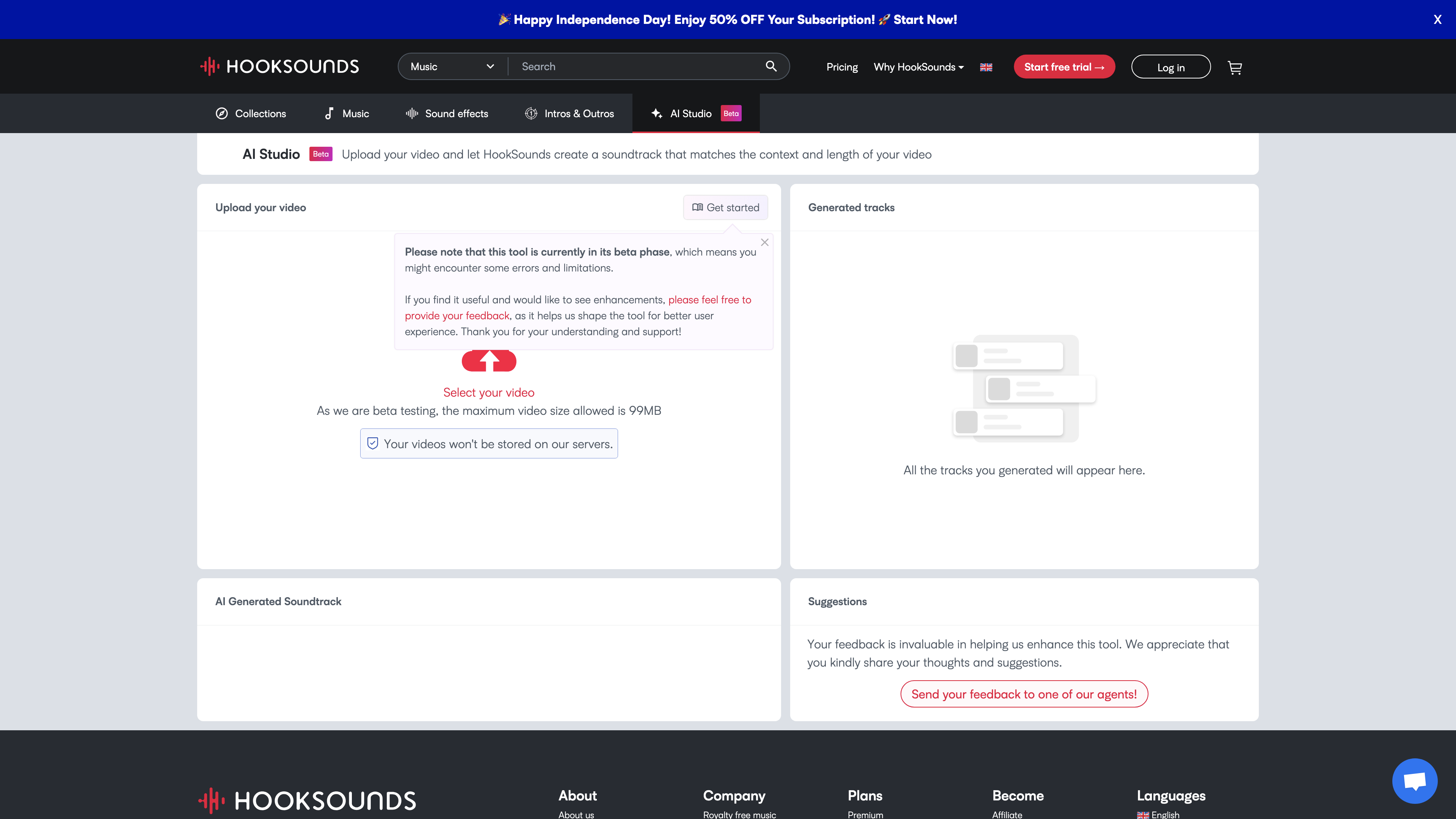Click Select your video link
The image size is (1456, 819).
click(x=489, y=392)
